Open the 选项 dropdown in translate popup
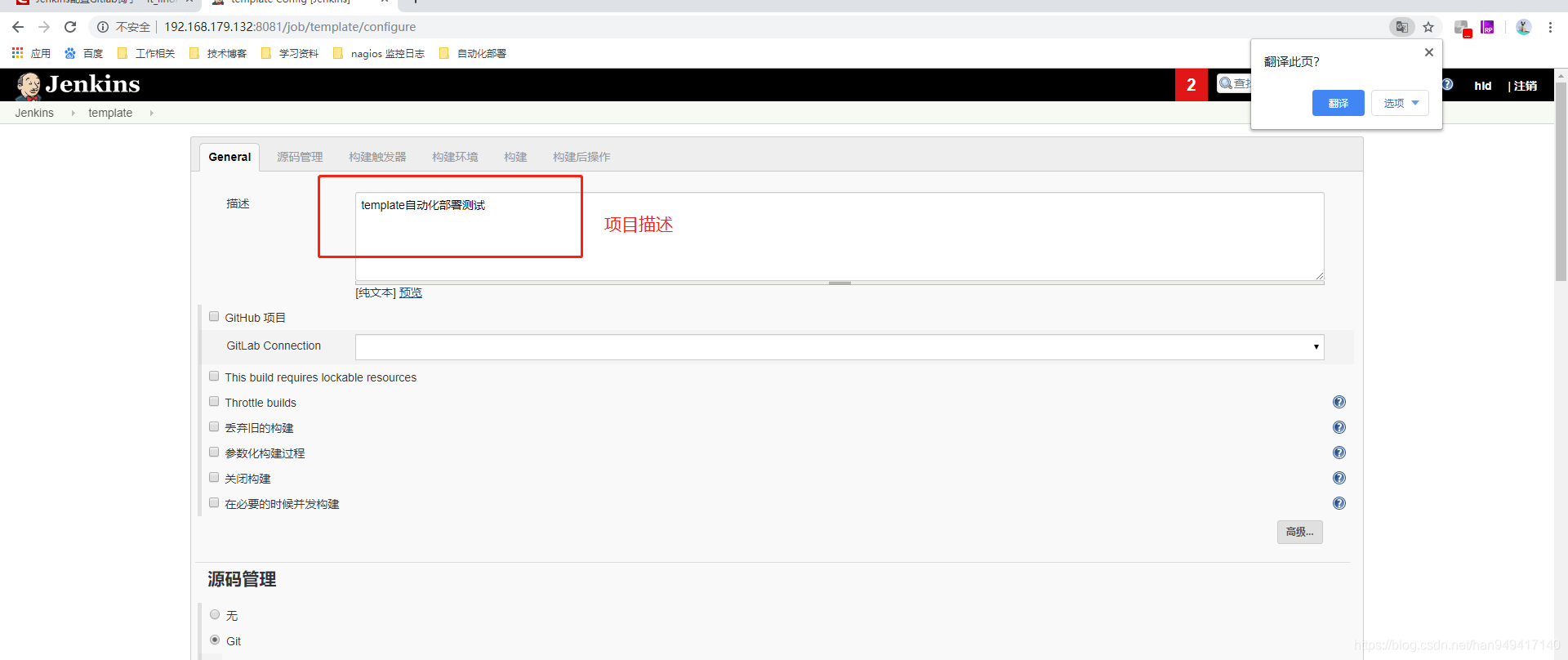Viewport: 1568px width, 660px height. (1400, 103)
